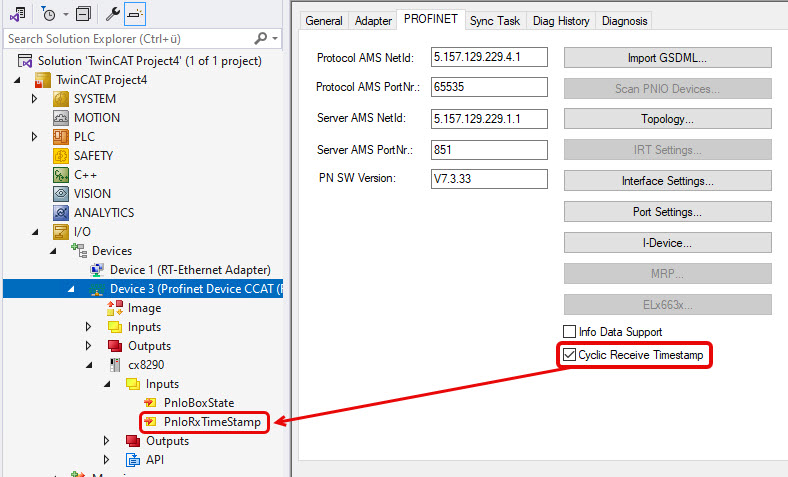Select the VISION node in tree
788x477 pixels.
pos(92,194)
